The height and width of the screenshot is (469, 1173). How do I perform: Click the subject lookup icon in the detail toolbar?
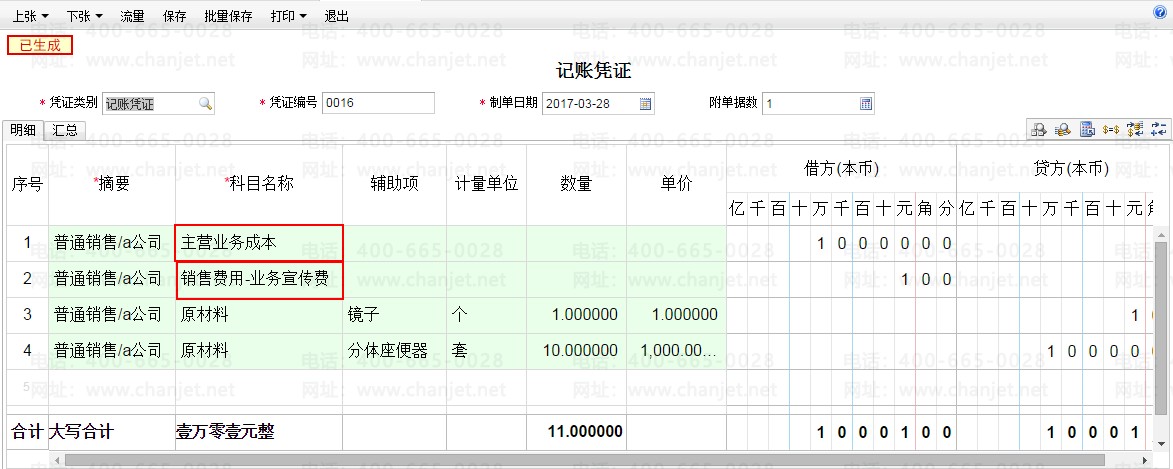click(x=1039, y=129)
